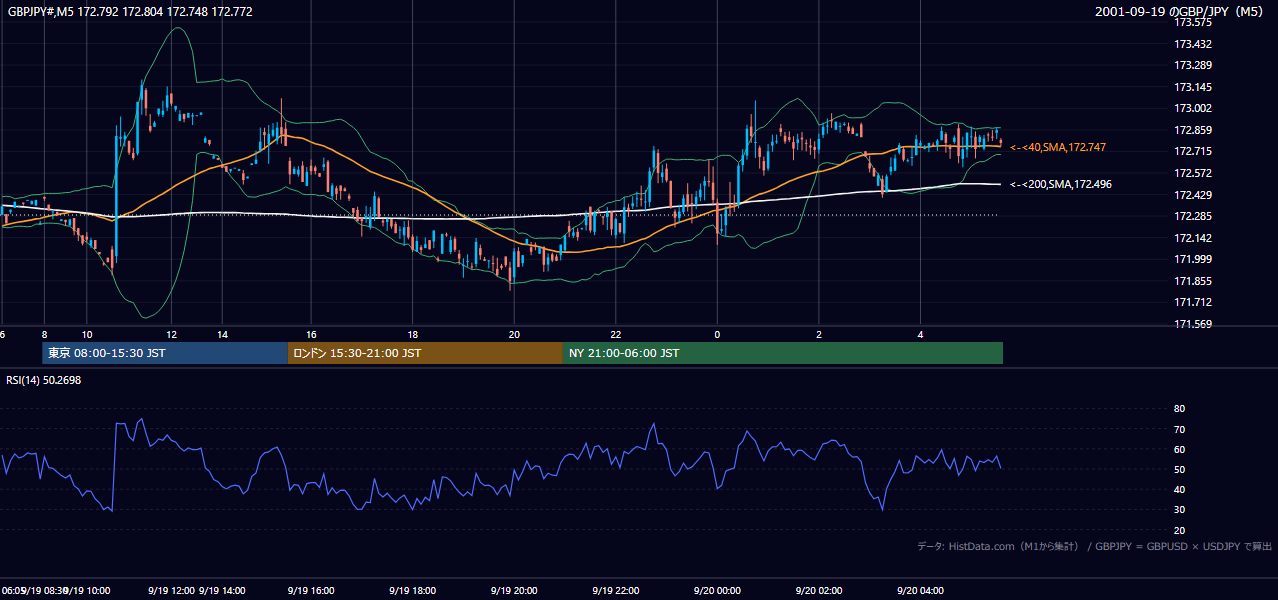Click hour label 14 on price chart axis

coord(222,335)
